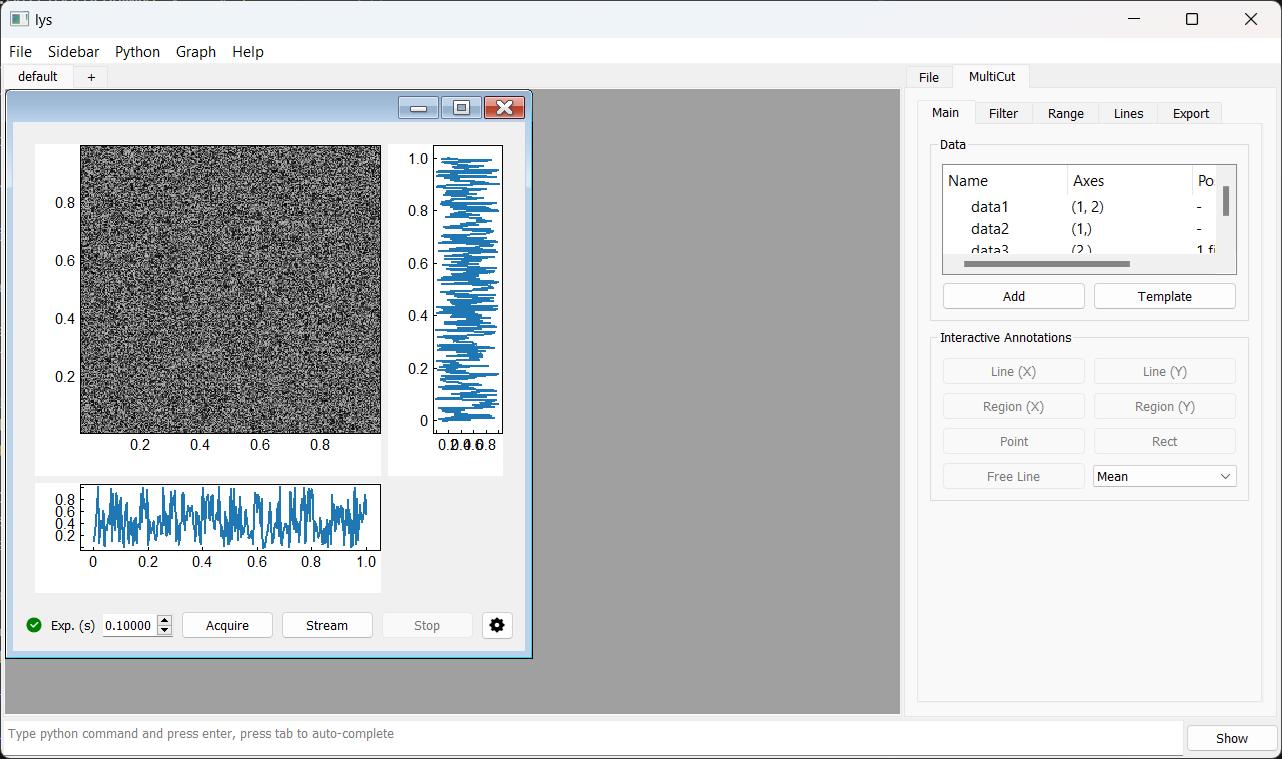Maximize the inner graph subwindow
The width and height of the screenshot is (1282, 759).
[x=461, y=108]
